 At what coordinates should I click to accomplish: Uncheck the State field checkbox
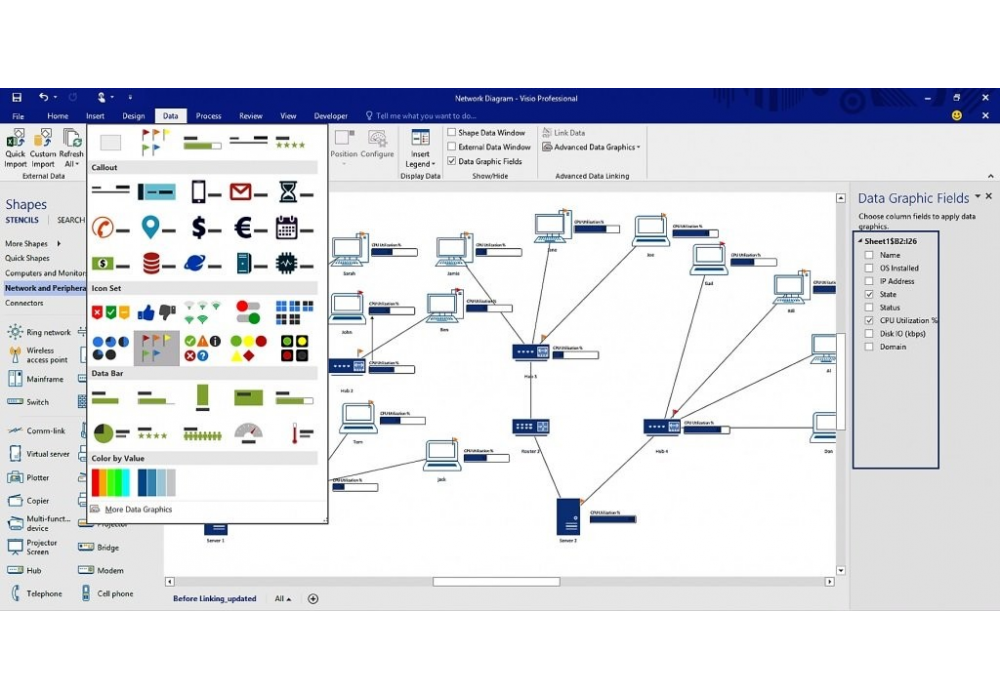(x=869, y=294)
